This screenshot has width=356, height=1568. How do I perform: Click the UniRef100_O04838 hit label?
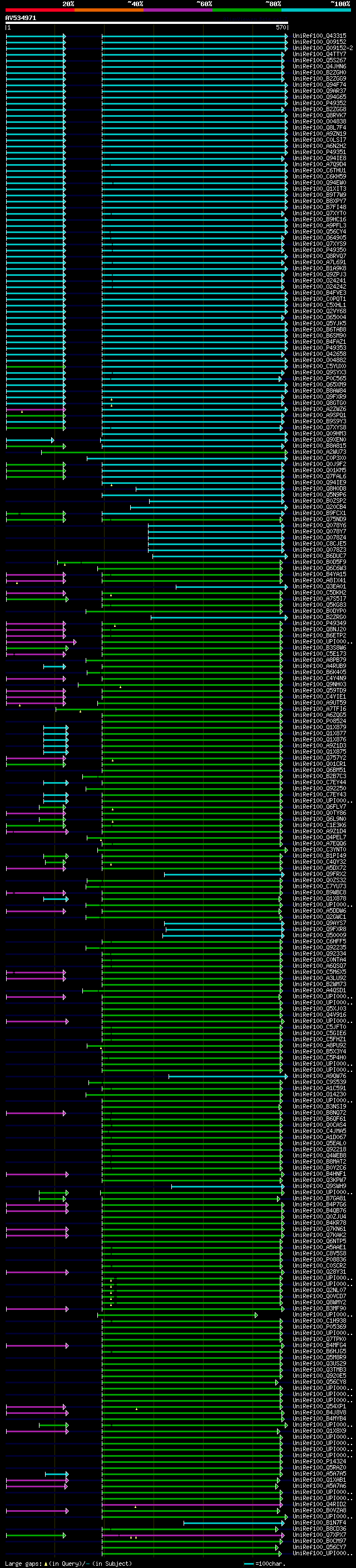(319, 121)
